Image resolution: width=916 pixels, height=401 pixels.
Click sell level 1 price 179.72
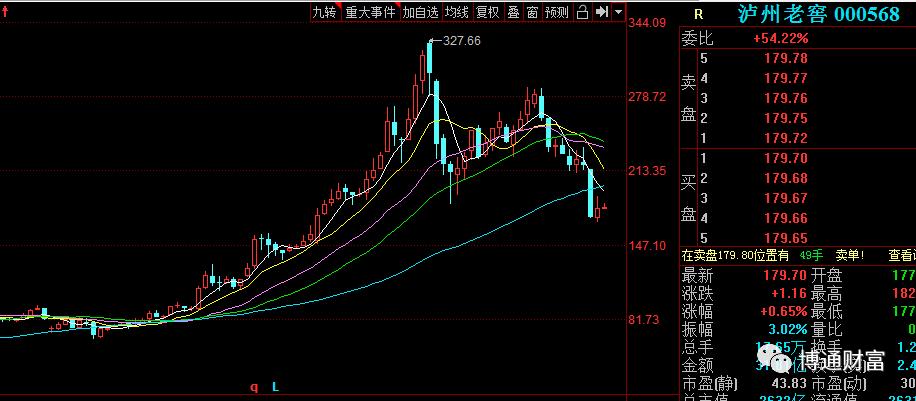pyautogui.click(x=786, y=139)
